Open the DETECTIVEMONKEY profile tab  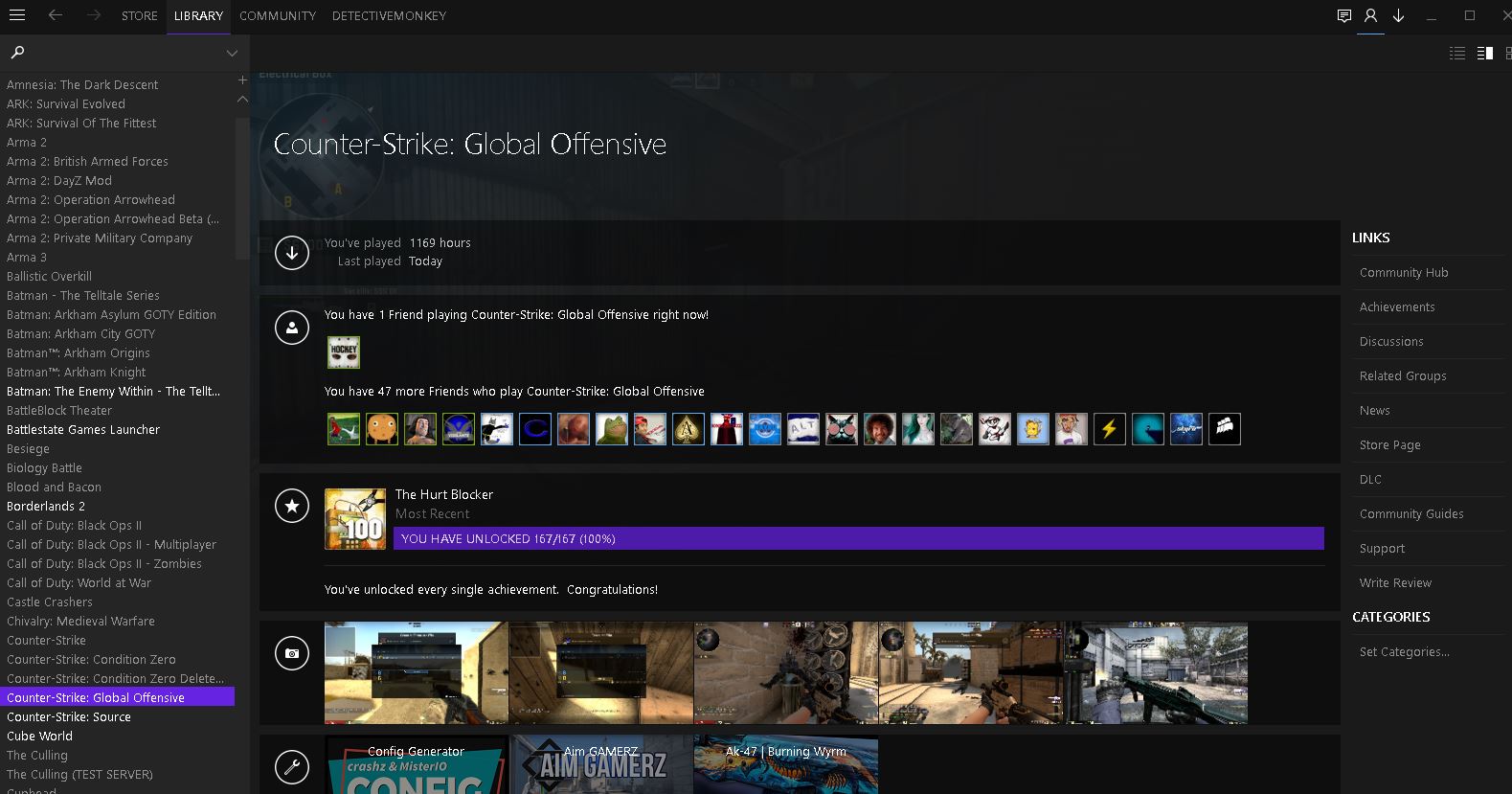pyautogui.click(x=389, y=16)
